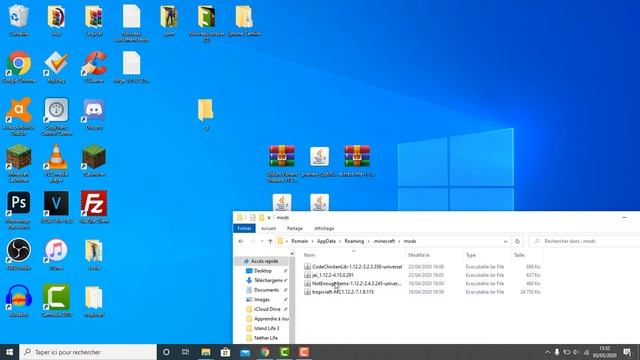Open the Camtasia desktop shortcut
Viewport: 640px width, 360px height.
56,301
